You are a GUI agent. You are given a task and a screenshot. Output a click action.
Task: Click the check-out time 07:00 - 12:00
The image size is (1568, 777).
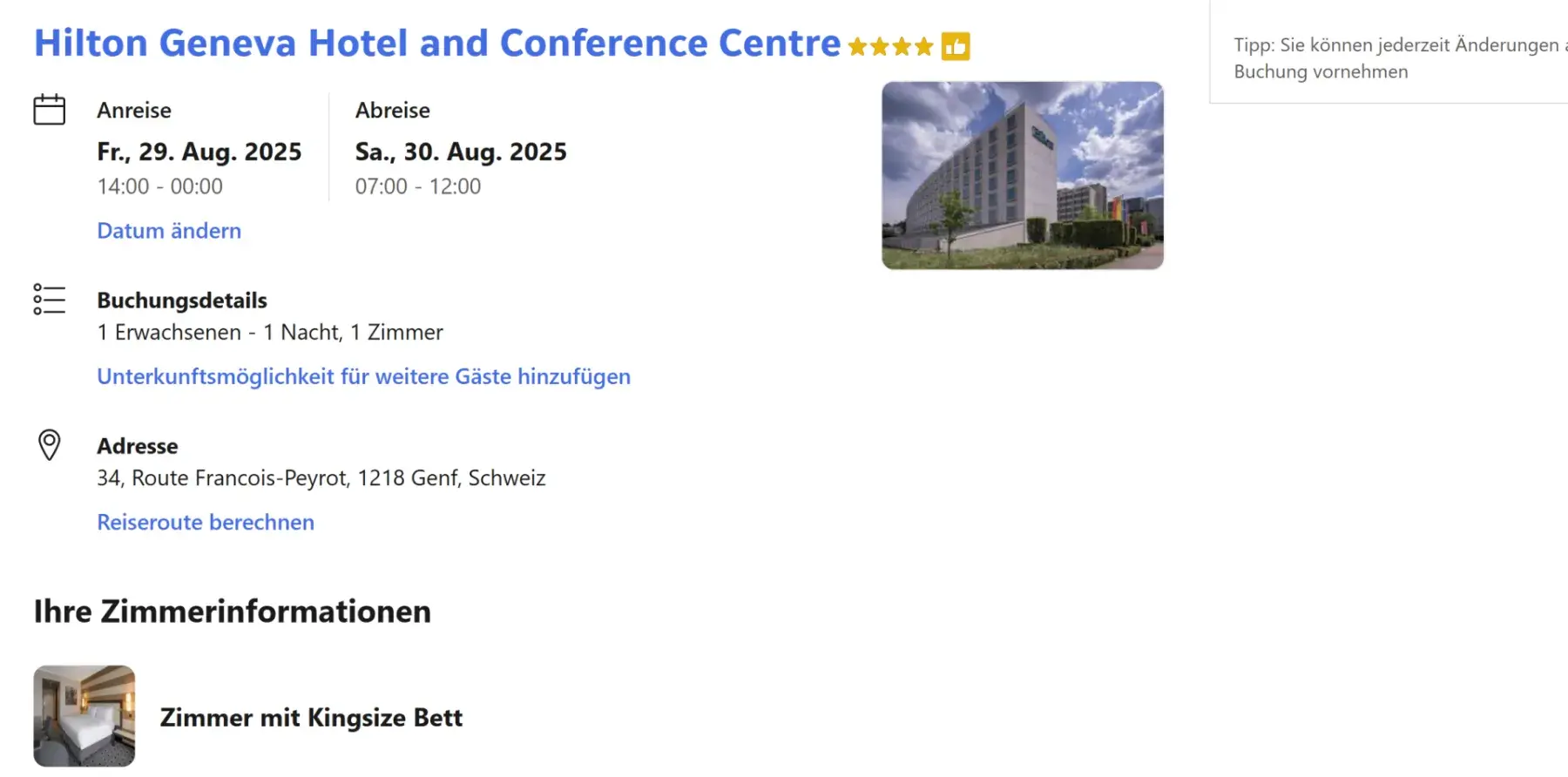click(x=417, y=186)
